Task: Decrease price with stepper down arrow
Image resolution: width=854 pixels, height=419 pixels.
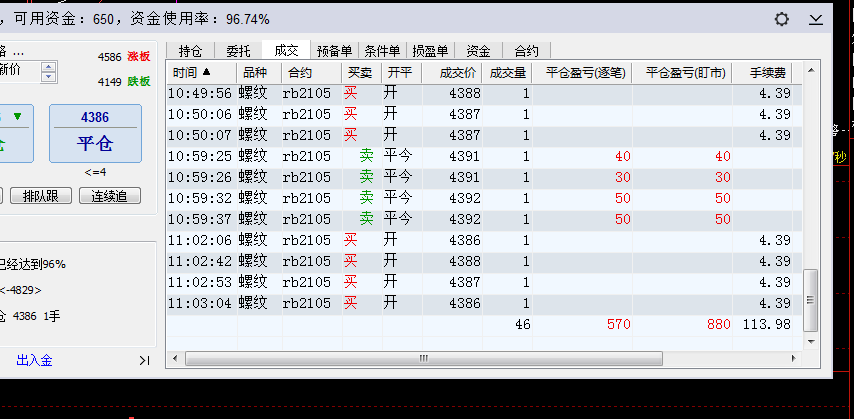Action: click(49, 77)
